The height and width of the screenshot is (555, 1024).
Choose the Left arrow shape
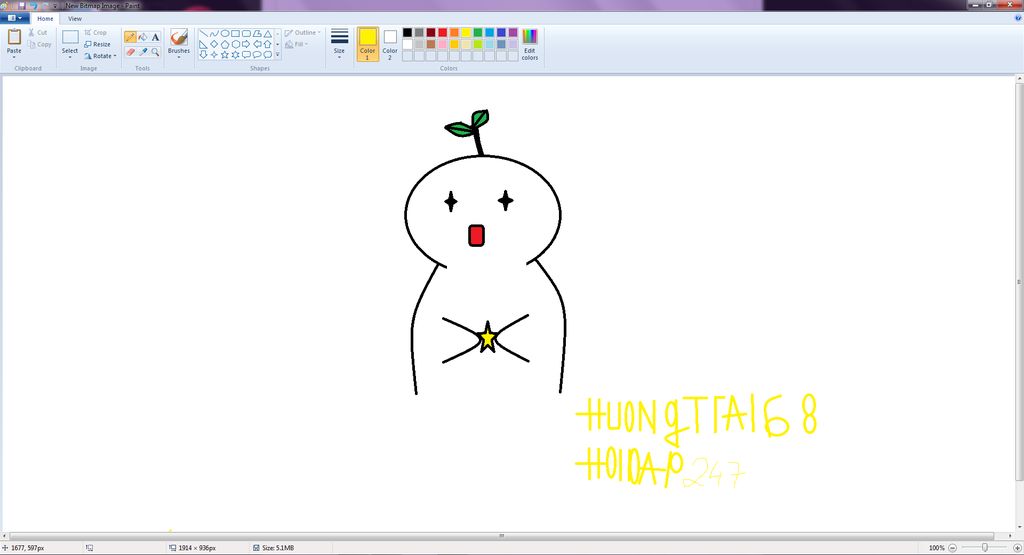click(257, 44)
